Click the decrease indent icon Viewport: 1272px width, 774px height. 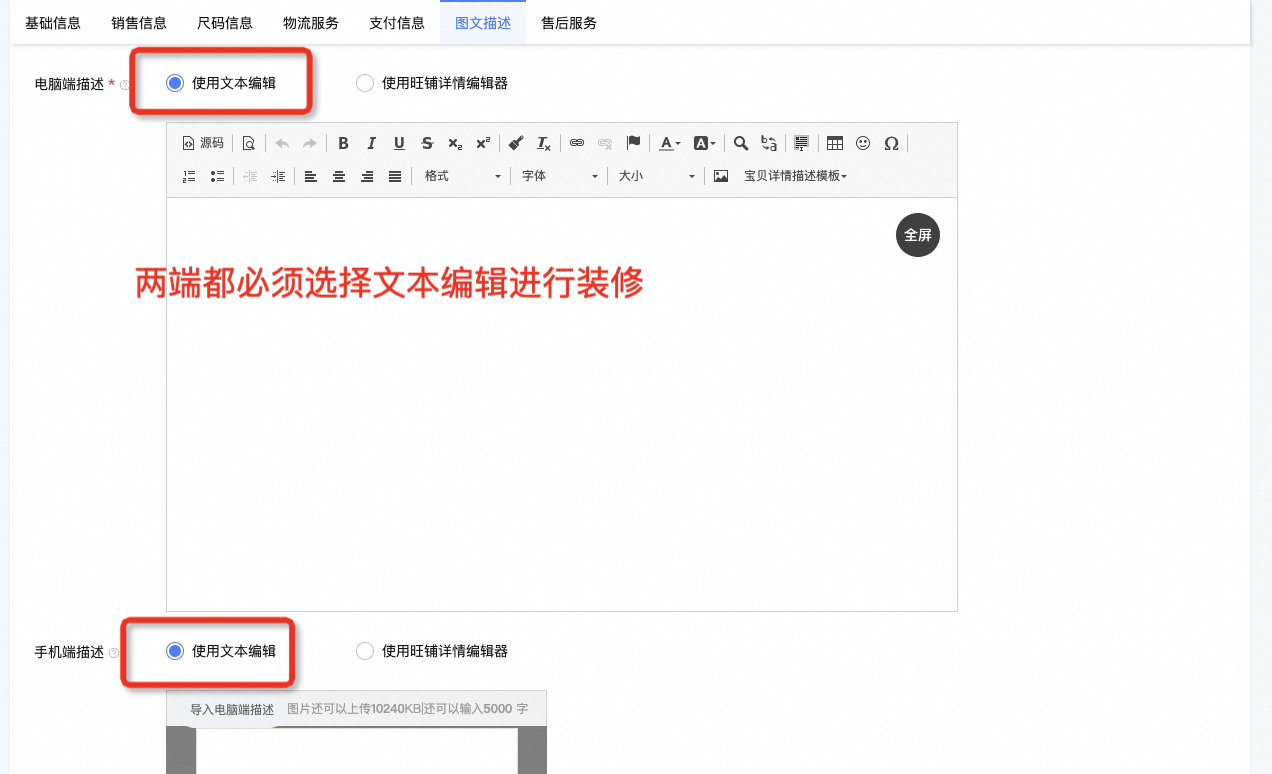coord(250,176)
